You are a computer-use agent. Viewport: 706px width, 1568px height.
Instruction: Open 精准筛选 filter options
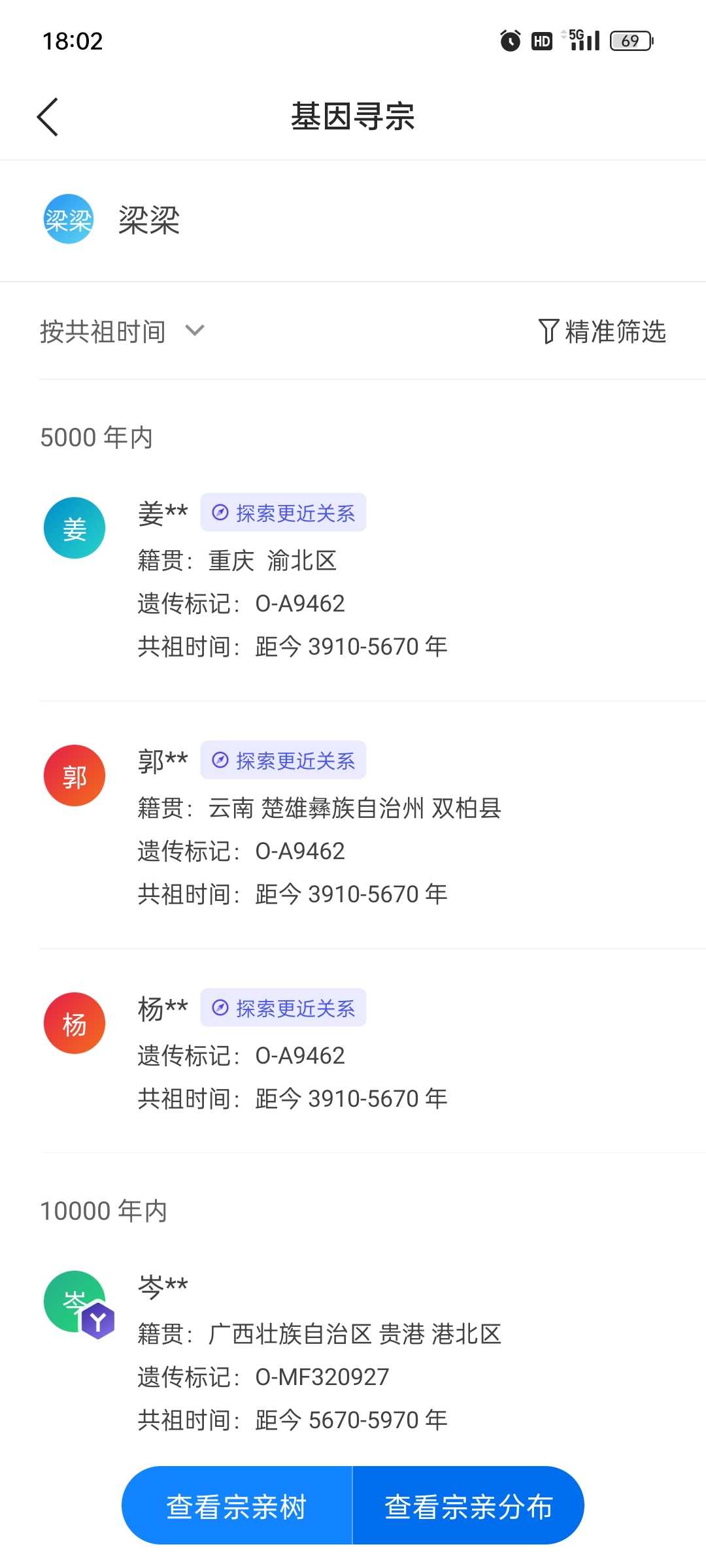(614, 331)
